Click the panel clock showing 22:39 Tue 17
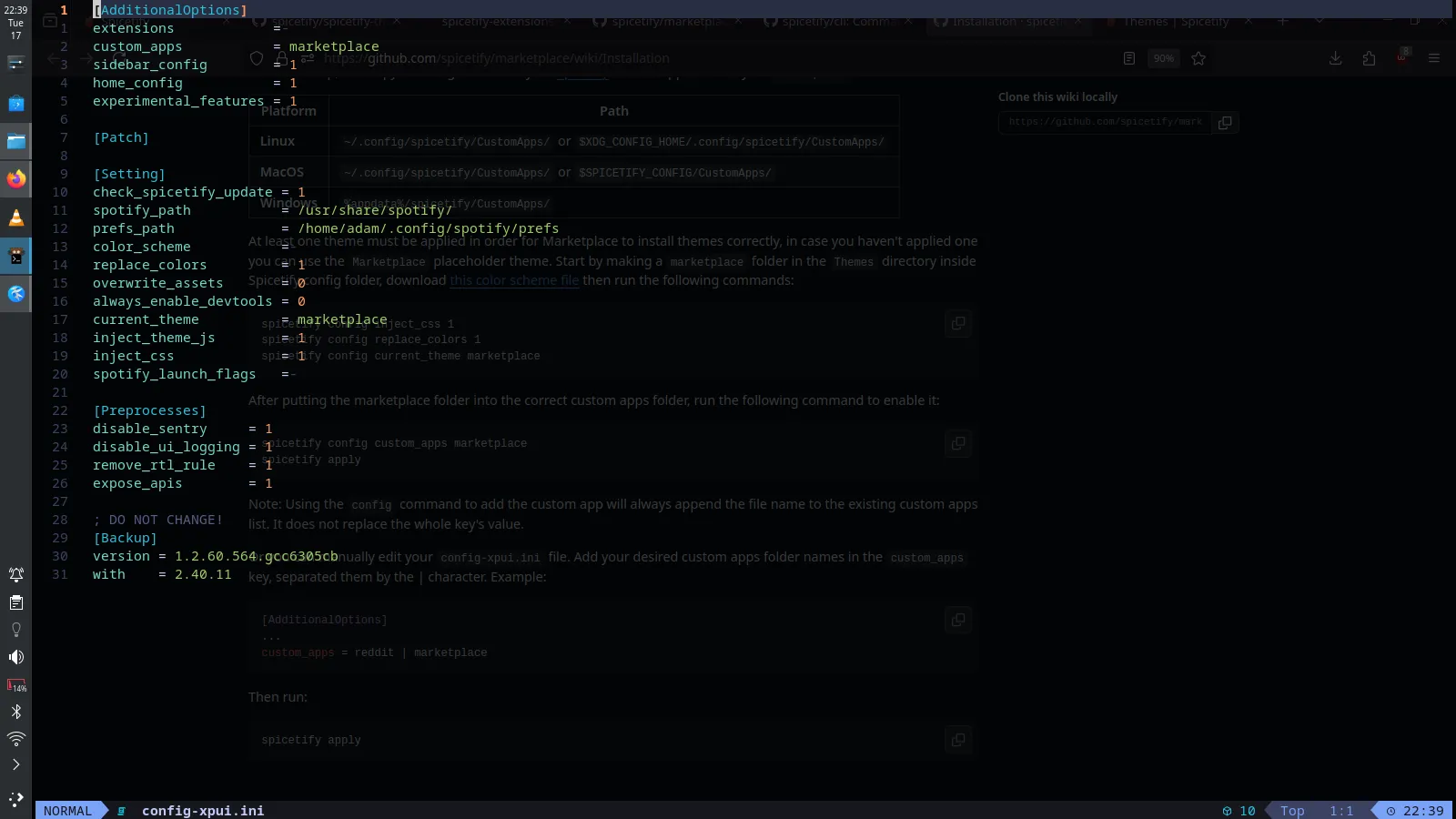The height and width of the screenshot is (819, 1456). pyautogui.click(x=15, y=23)
